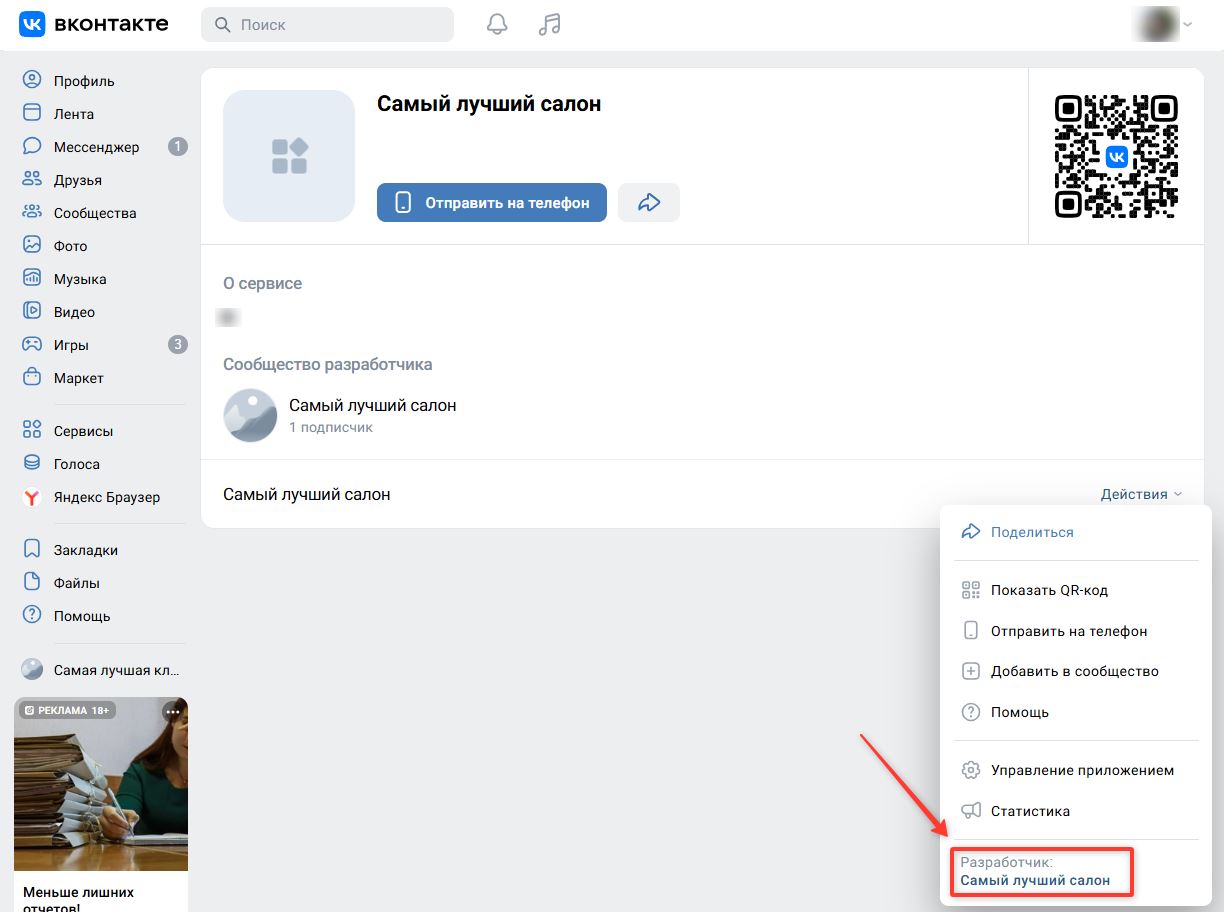Viewport: 1224px width, 912px height.
Task: Click the Друзья sidebar icon
Action: [x=33, y=179]
